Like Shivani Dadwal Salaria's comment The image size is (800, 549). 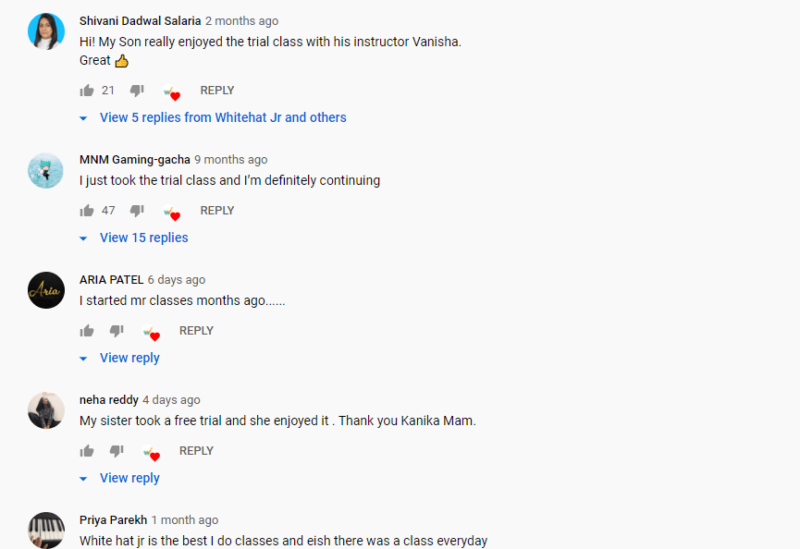click(x=87, y=90)
